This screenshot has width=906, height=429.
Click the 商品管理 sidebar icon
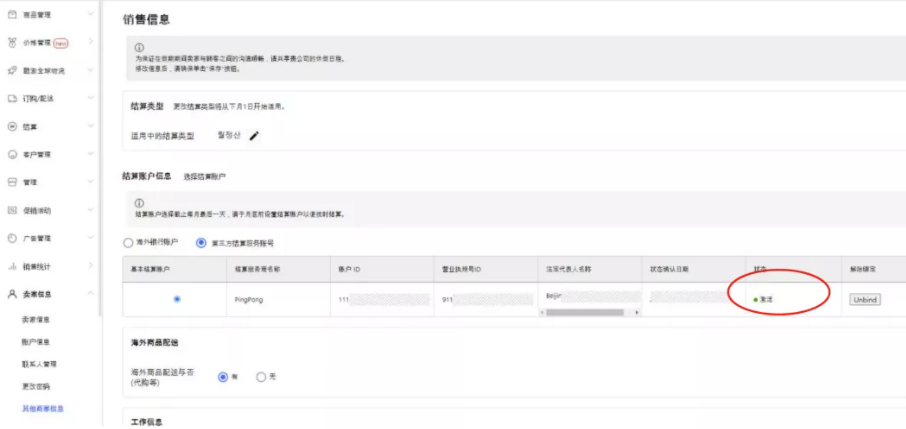tap(12, 15)
